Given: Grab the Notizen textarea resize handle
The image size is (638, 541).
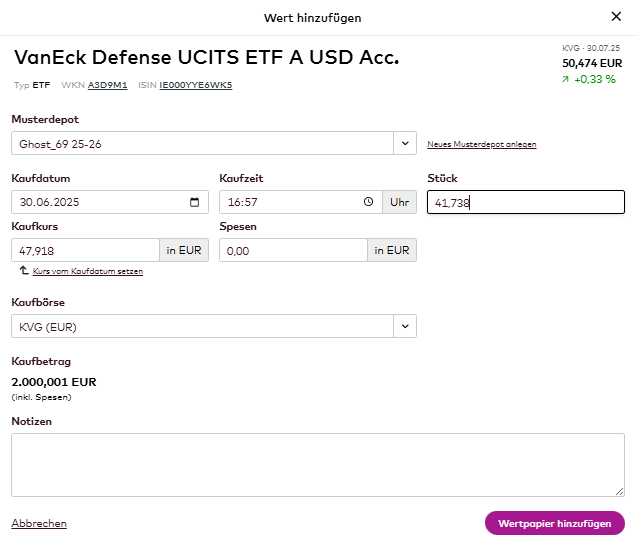Looking at the screenshot, I should tap(619, 490).
